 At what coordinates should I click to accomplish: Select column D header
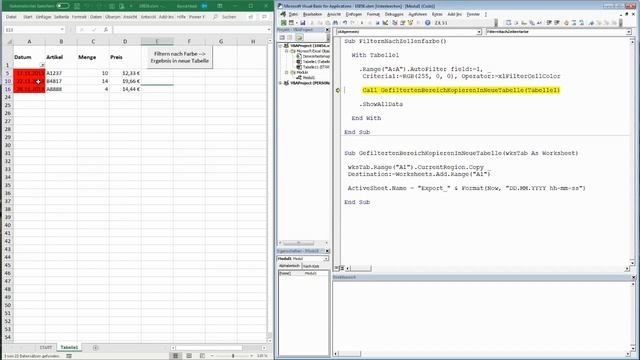pos(125,42)
